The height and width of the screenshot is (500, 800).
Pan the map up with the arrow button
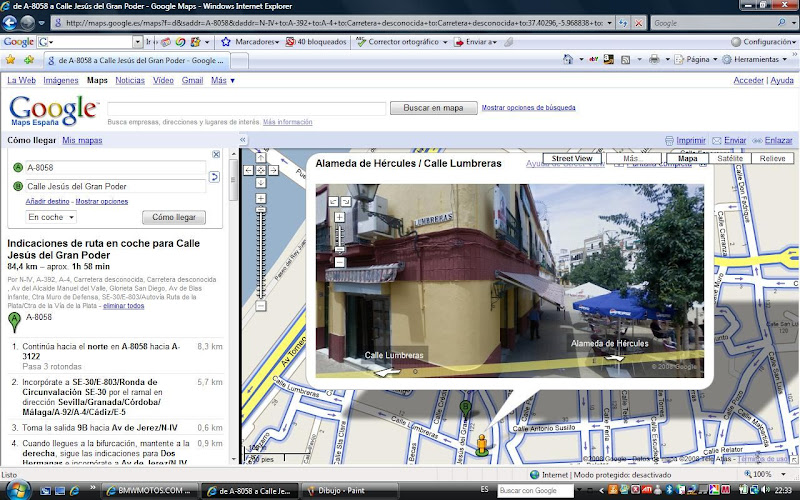click(261, 158)
